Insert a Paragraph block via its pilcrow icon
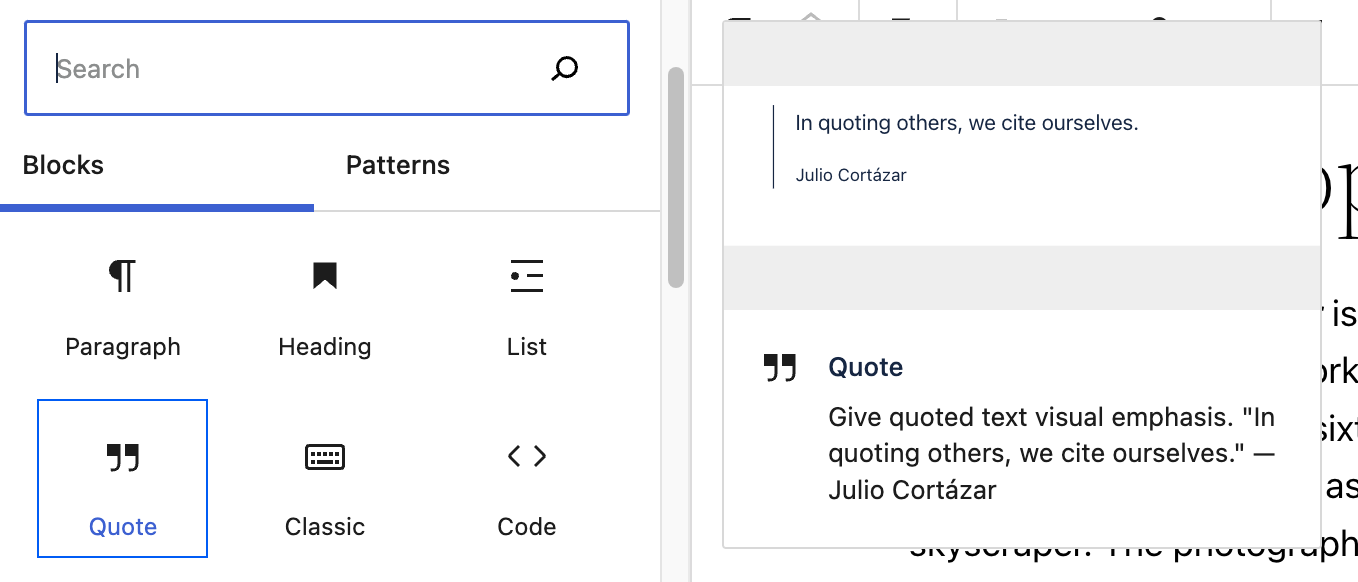Screen dimensions: 1358x582 coord(123,276)
